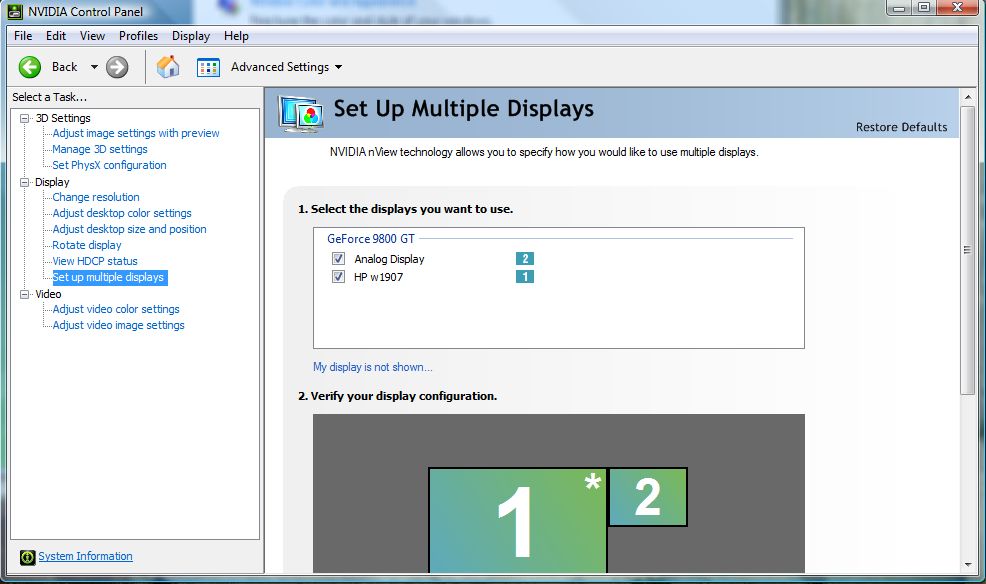
Task: Select 'Rotate display' task
Action: point(87,245)
